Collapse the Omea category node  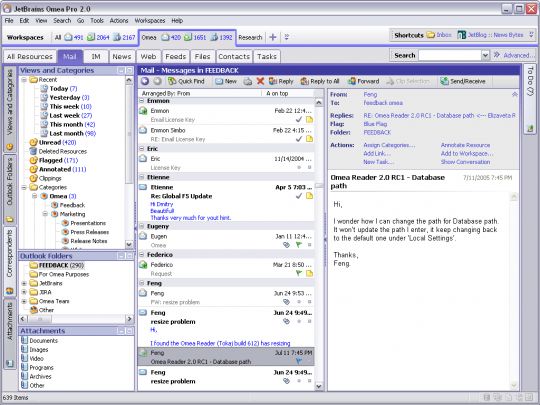34,196
